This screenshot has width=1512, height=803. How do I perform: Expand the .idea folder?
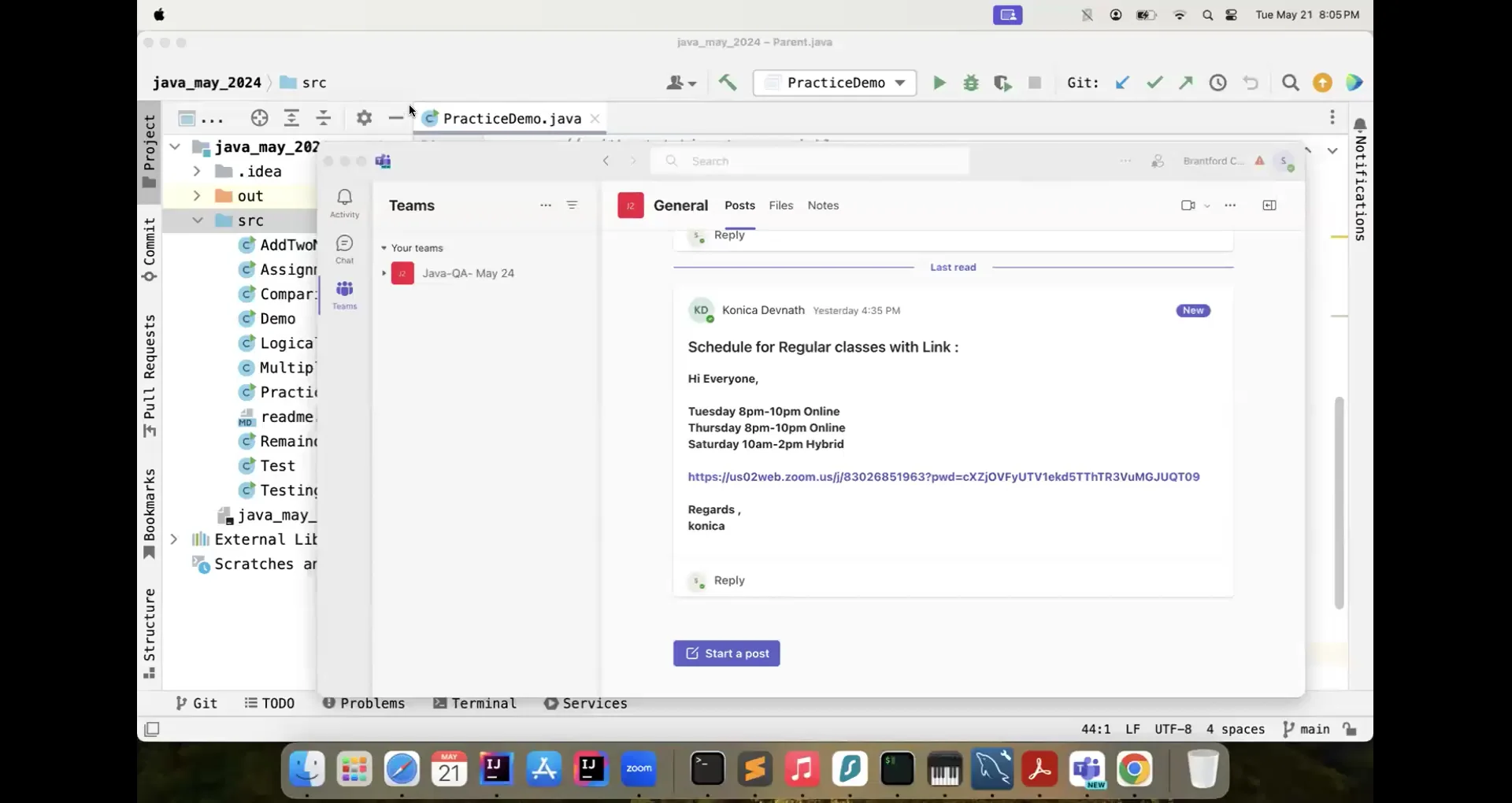(197, 171)
